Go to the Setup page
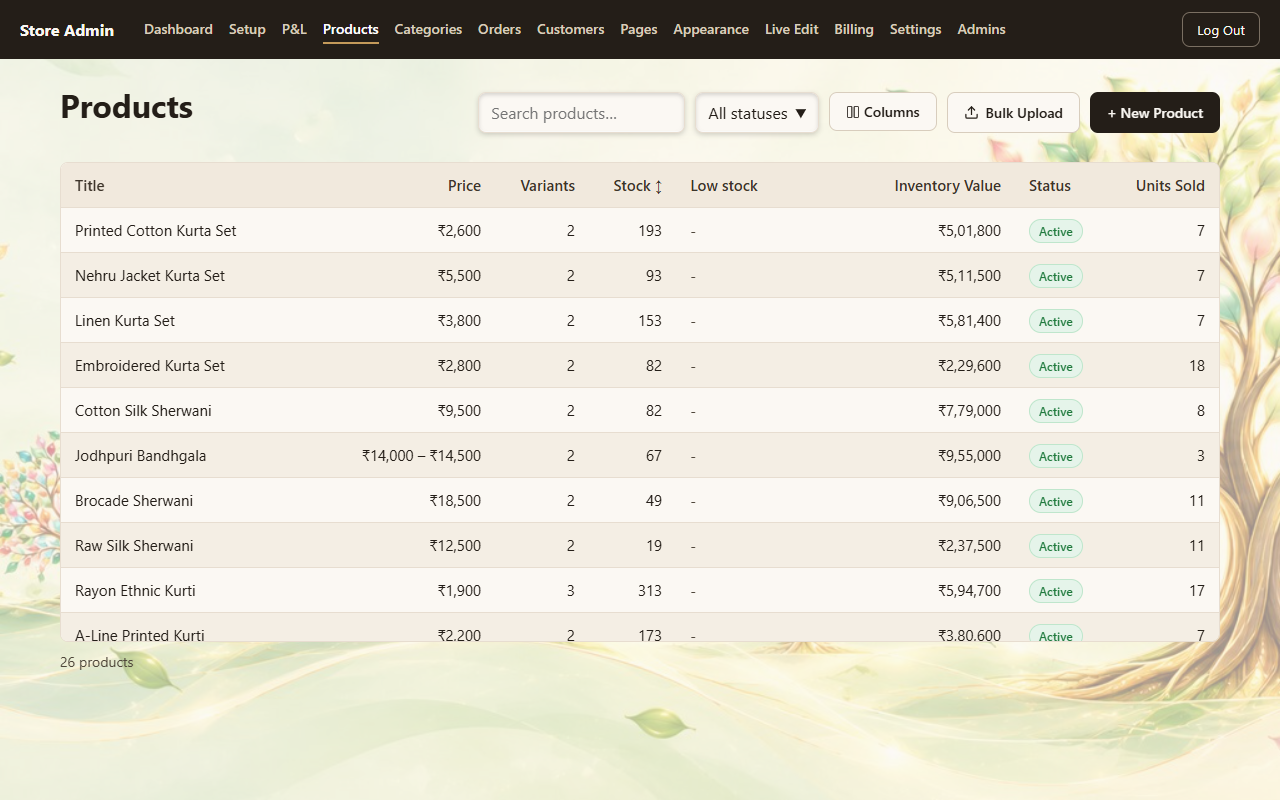 [x=247, y=29]
